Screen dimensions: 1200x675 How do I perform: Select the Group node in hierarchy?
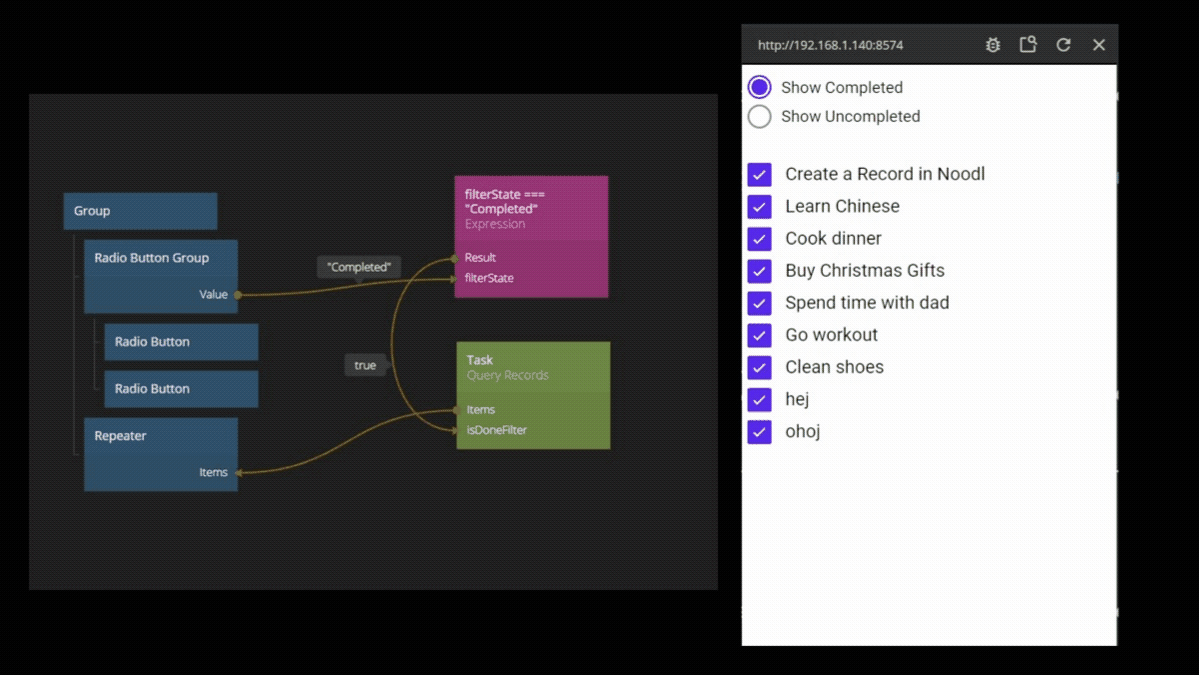pyautogui.click(x=140, y=211)
